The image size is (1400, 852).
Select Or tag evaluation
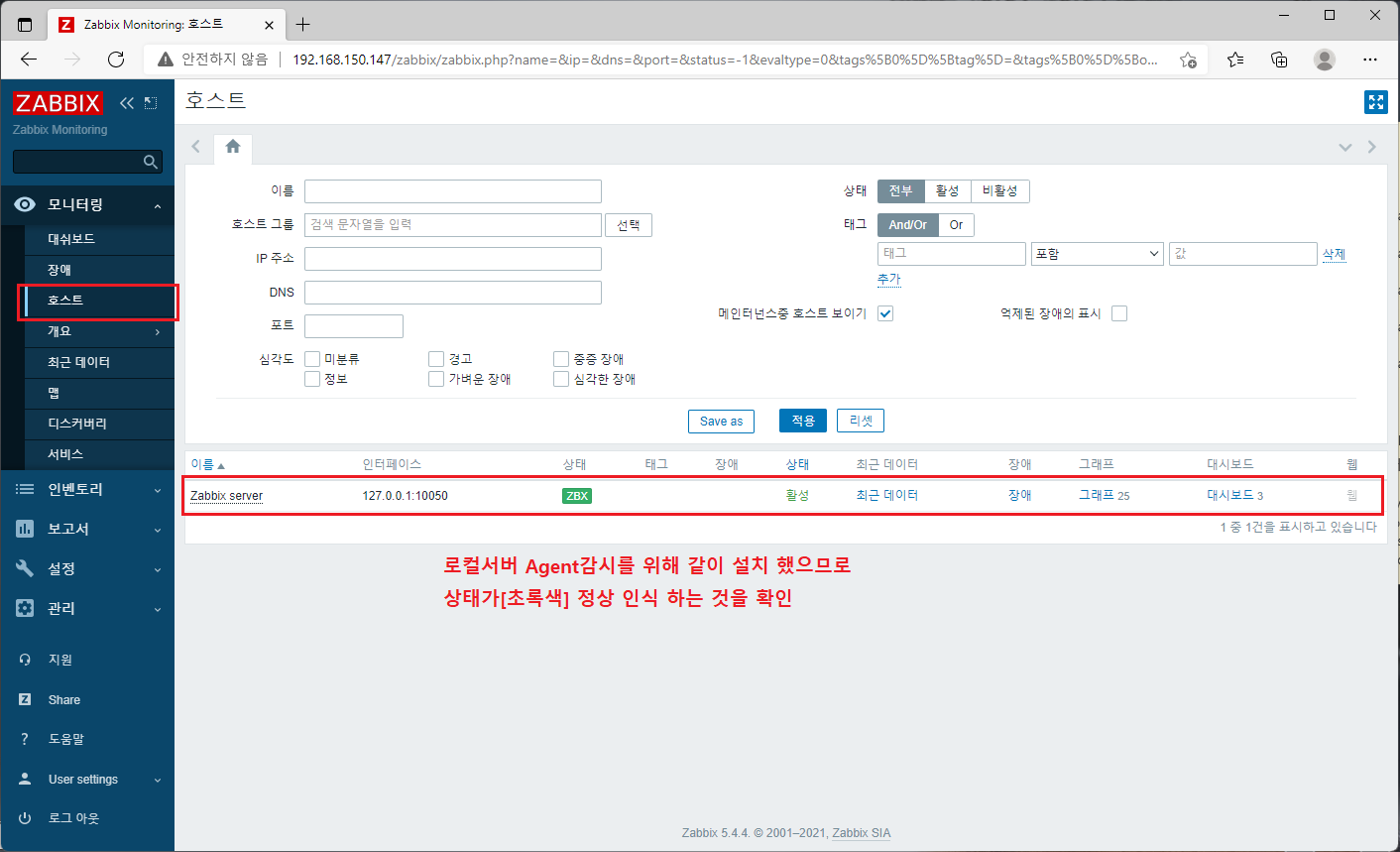click(956, 225)
